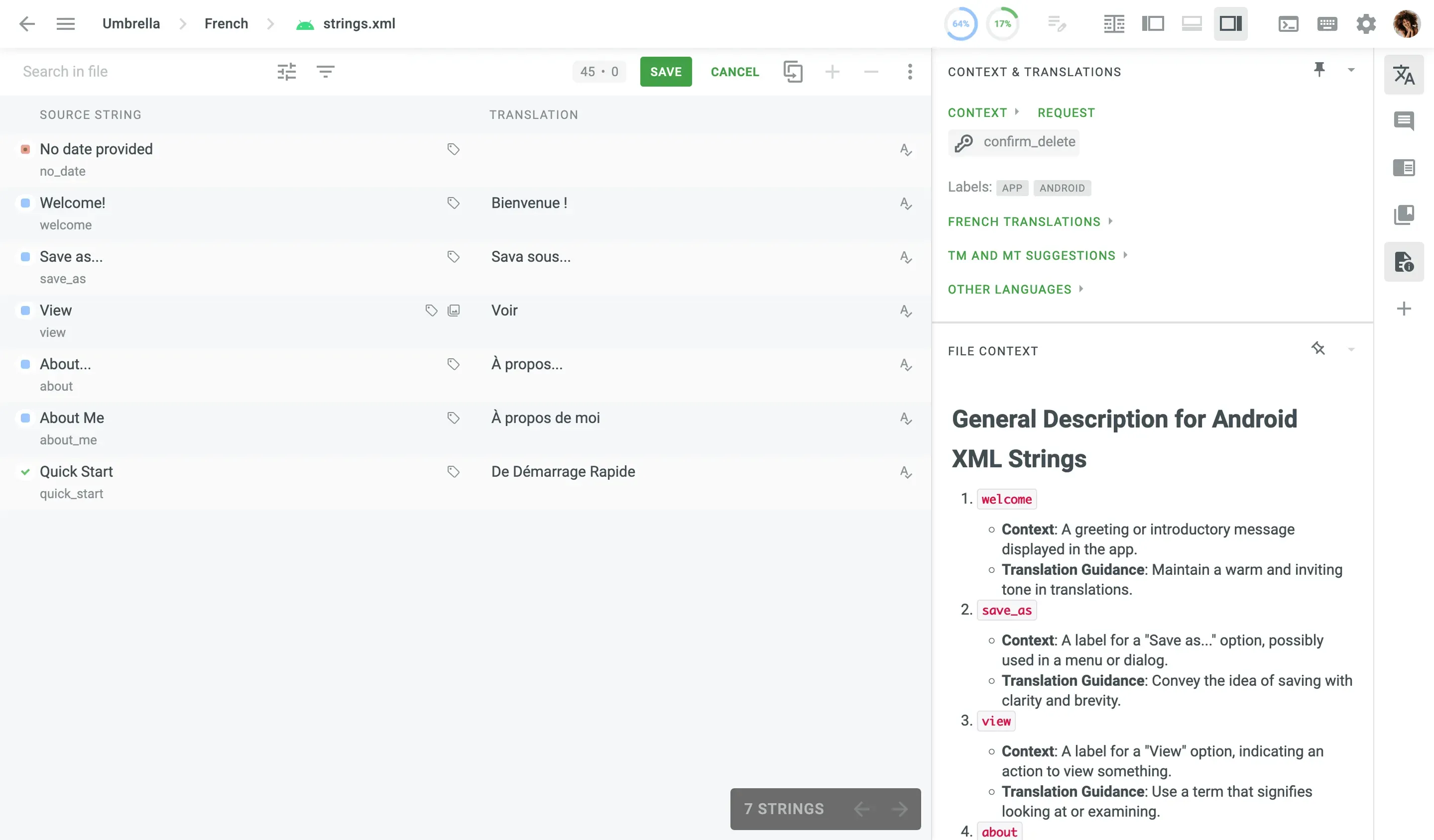Viewport: 1434px width, 840px height.
Task: Click the 64% translation progress circle
Action: pyautogui.click(x=960, y=23)
